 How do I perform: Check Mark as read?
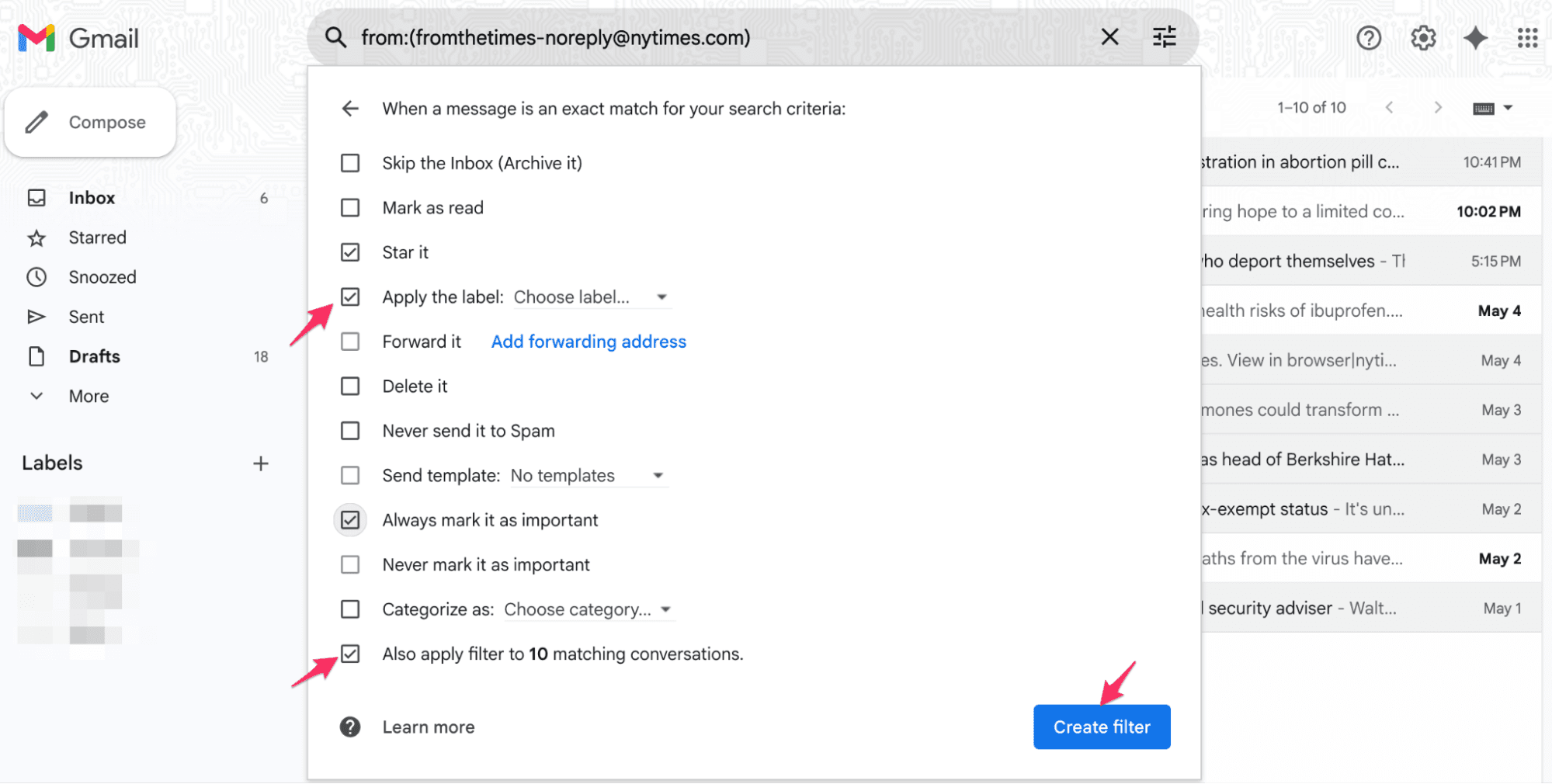point(350,207)
